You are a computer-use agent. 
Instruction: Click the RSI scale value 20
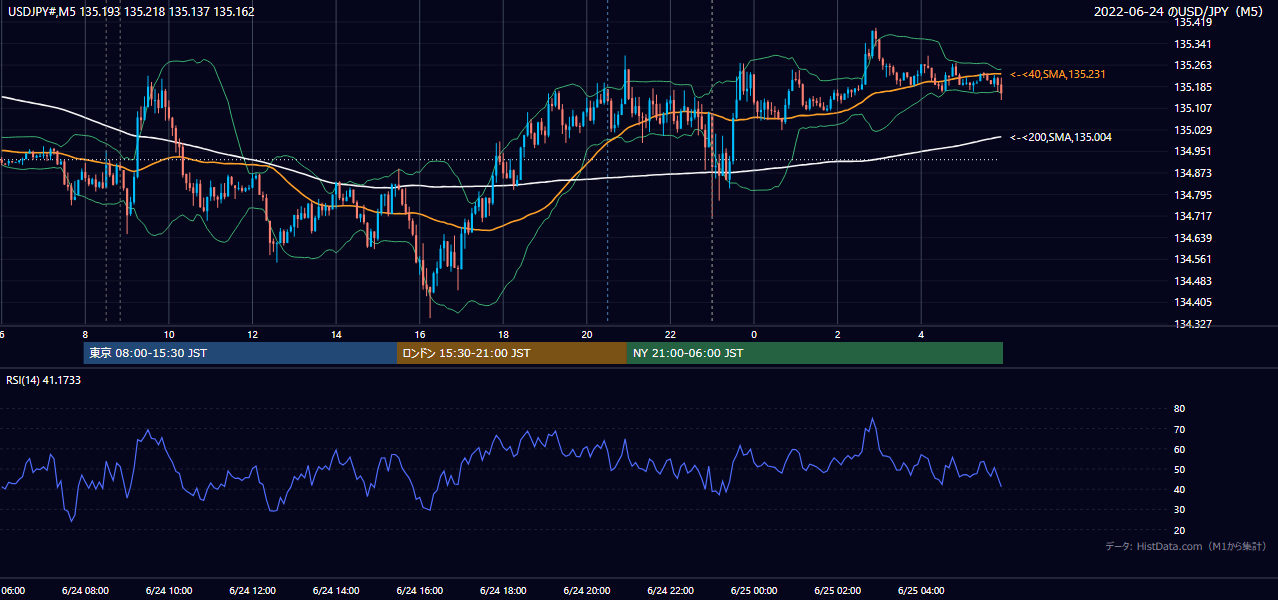(x=1180, y=530)
